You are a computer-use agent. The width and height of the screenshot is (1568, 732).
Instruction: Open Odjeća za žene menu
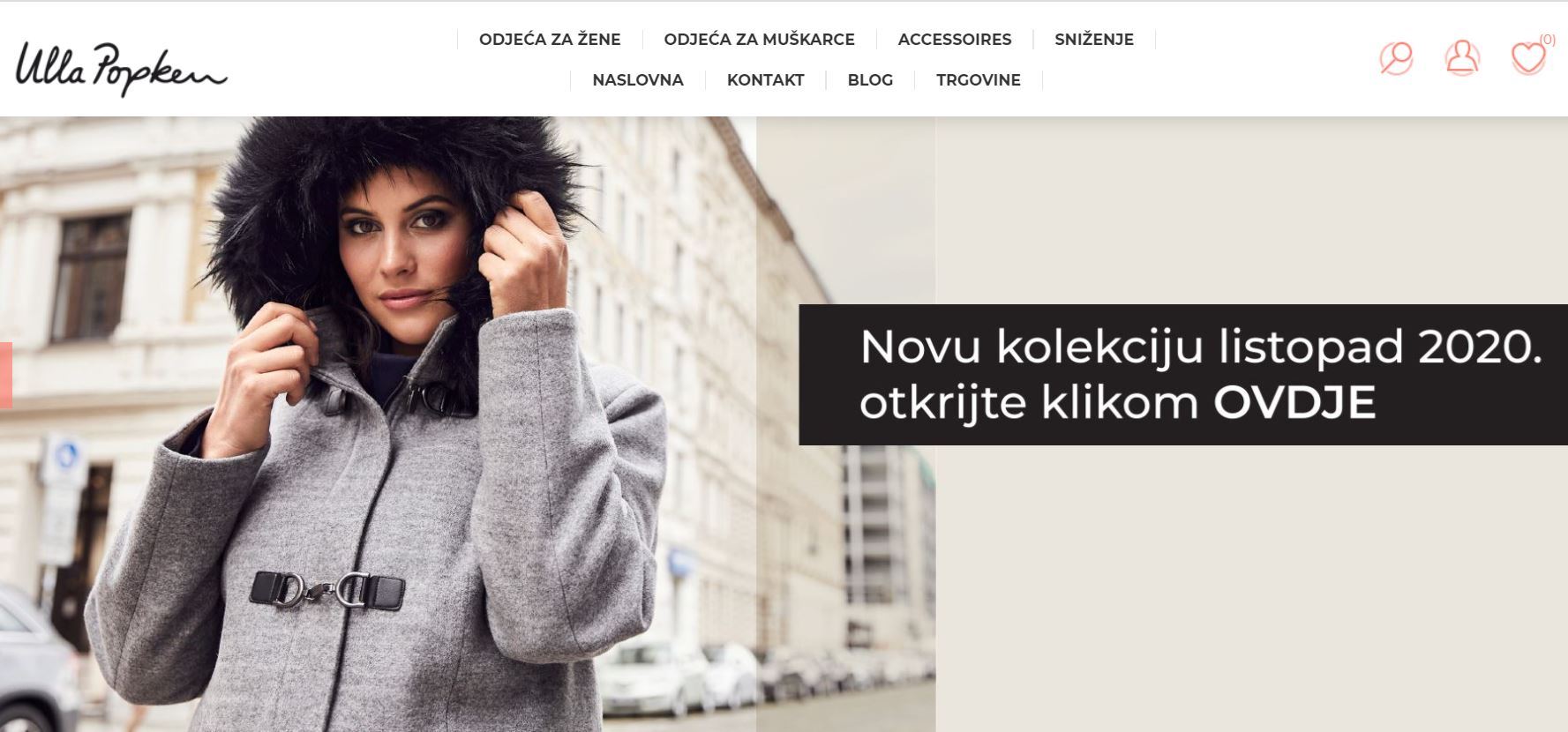tap(550, 40)
